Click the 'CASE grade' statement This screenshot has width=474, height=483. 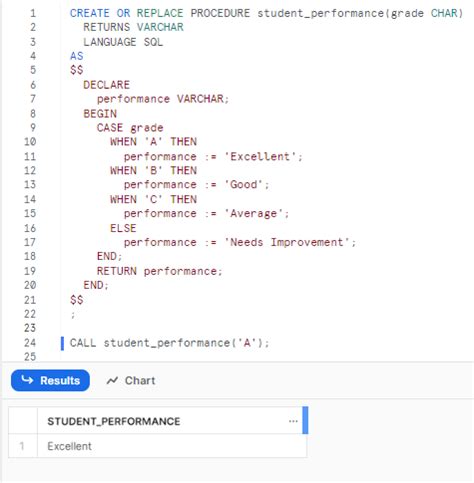tap(130, 128)
